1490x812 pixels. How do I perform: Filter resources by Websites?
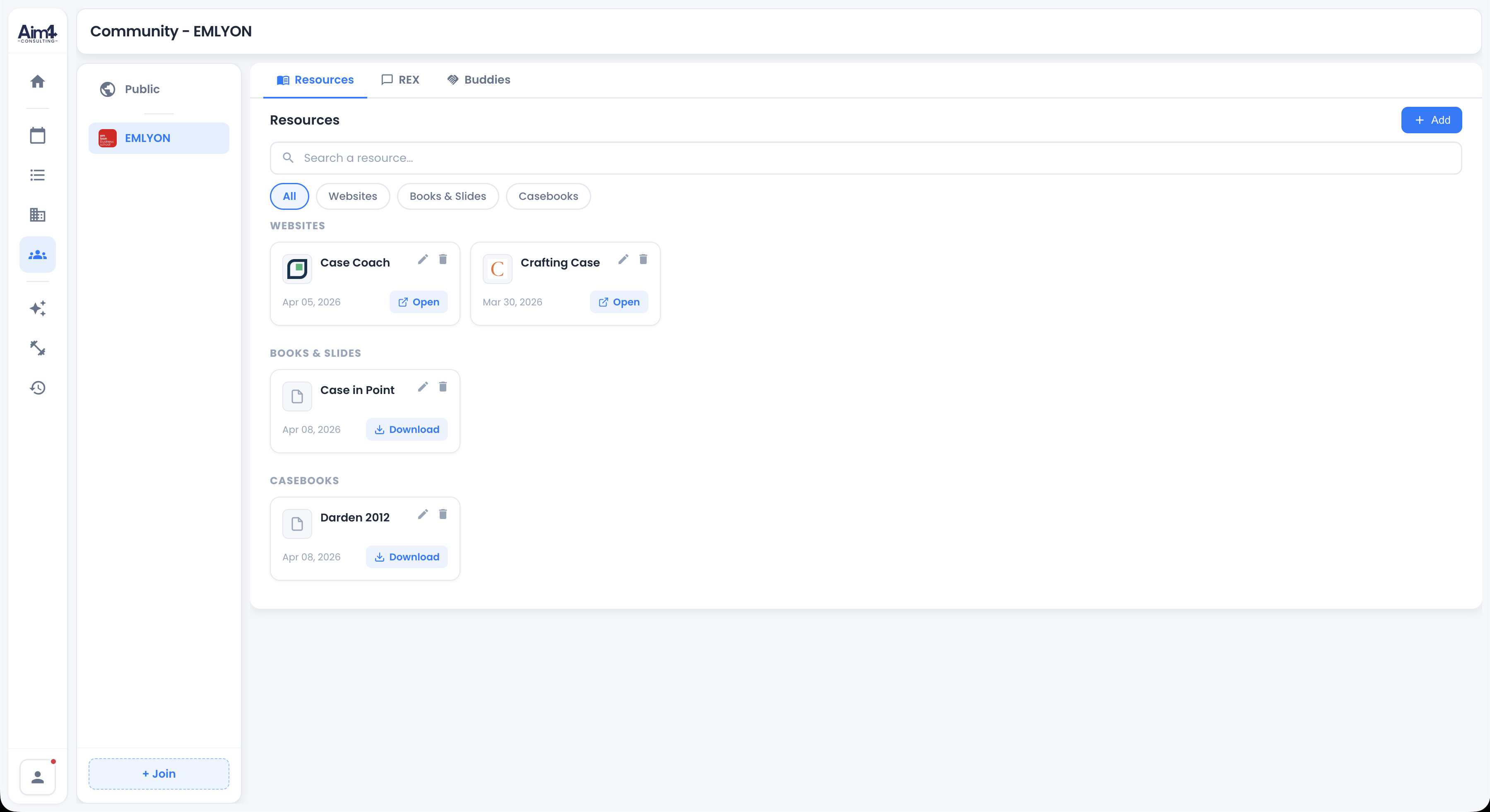(x=353, y=197)
